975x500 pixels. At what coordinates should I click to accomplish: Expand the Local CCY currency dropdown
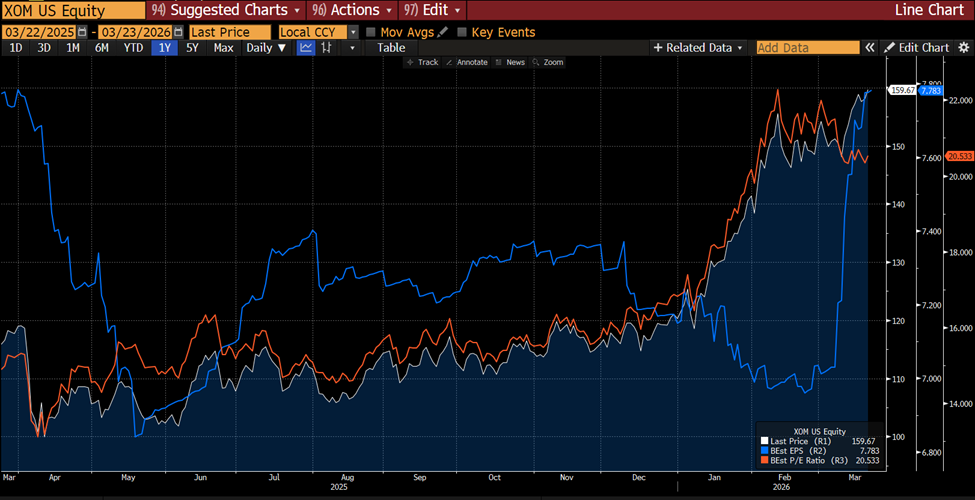point(353,32)
